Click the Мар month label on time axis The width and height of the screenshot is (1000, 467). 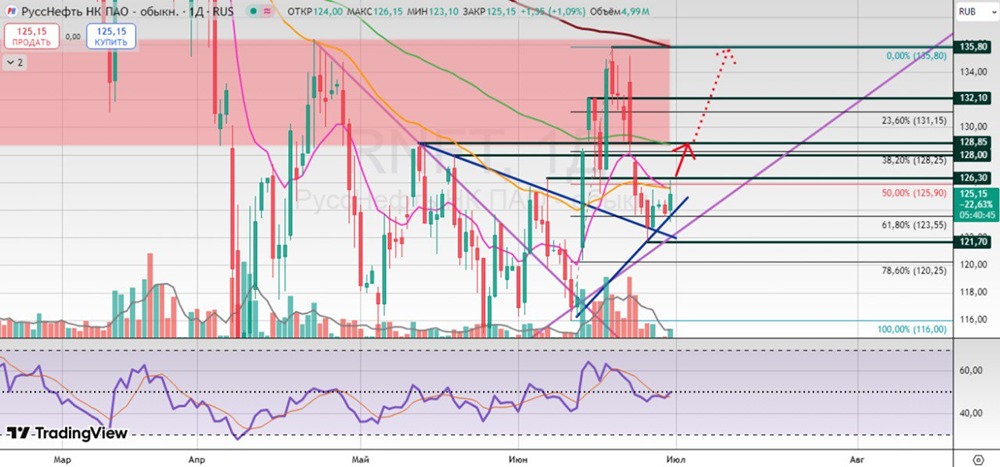(62, 459)
